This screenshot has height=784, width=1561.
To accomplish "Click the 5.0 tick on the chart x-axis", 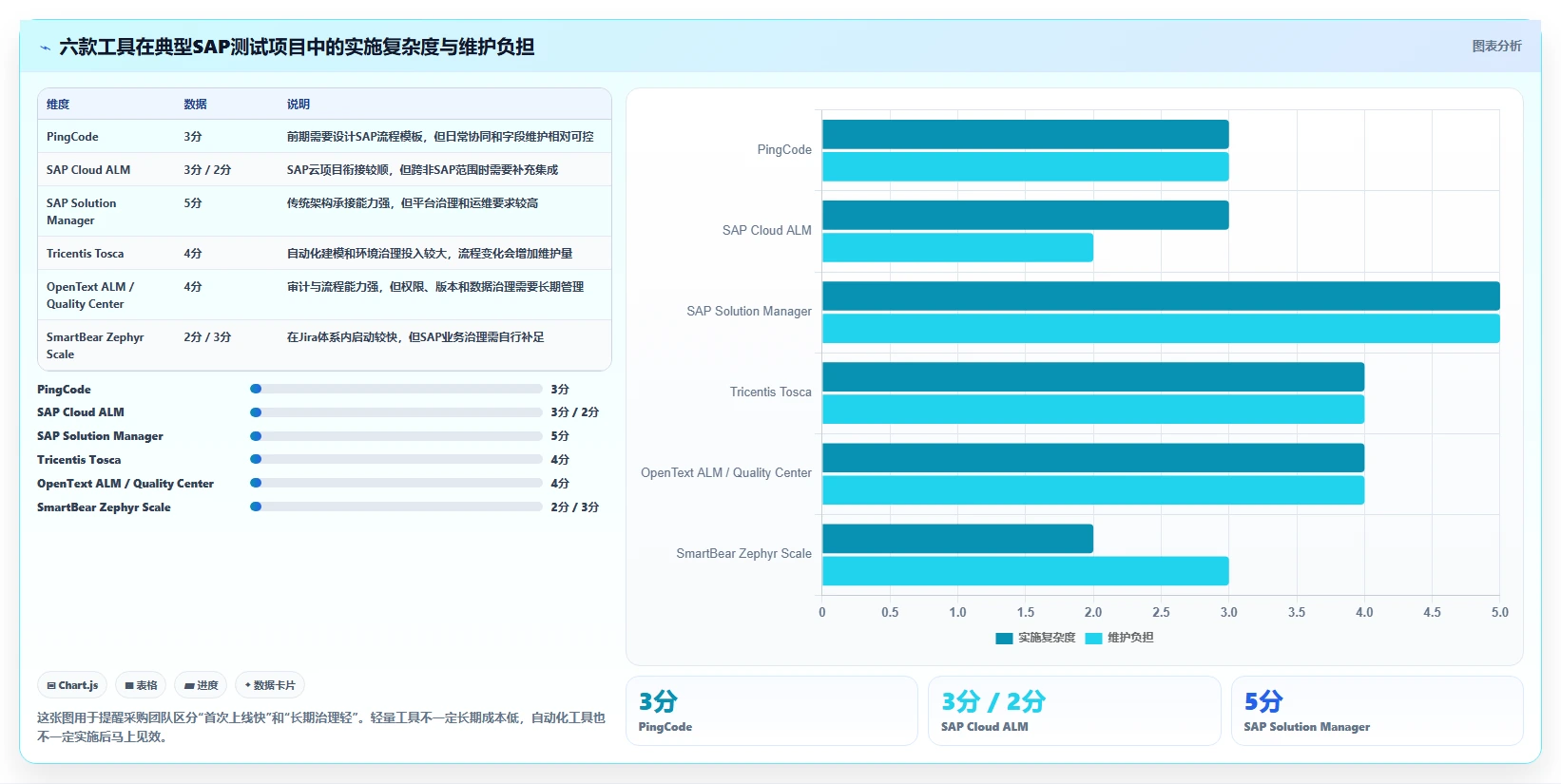I will point(1499,613).
